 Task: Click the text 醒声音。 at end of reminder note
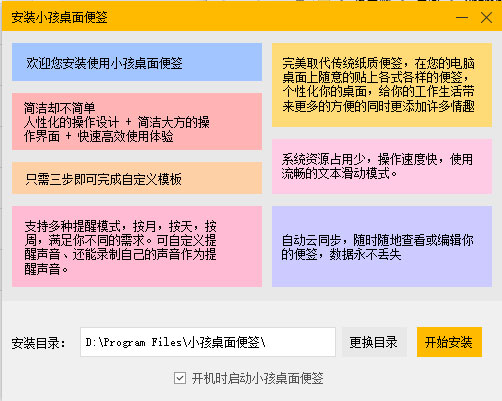[46, 269]
